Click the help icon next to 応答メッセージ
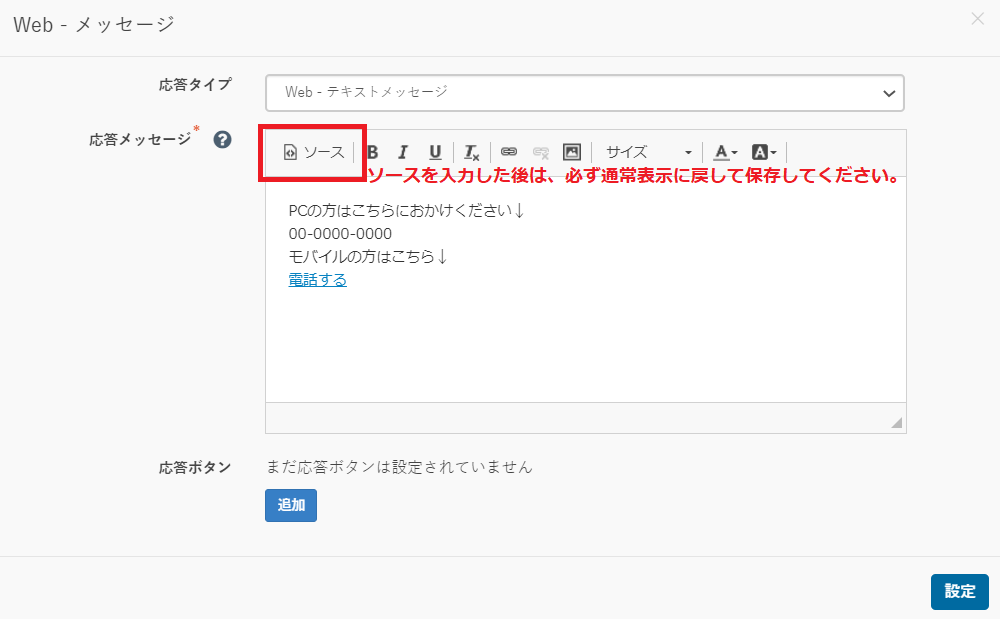This screenshot has height=619, width=1000. 223,140
